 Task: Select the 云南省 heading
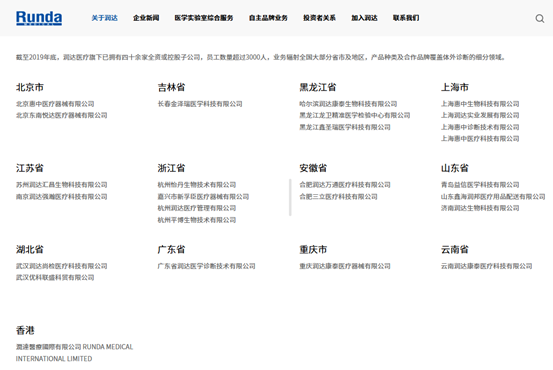(x=455, y=250)
